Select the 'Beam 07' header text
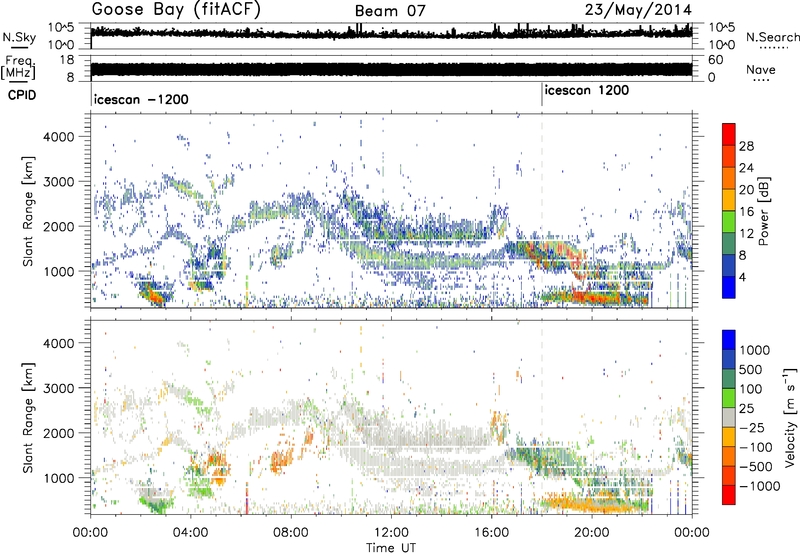Viewport: 800px width, 554px height. tap(390, 11)
